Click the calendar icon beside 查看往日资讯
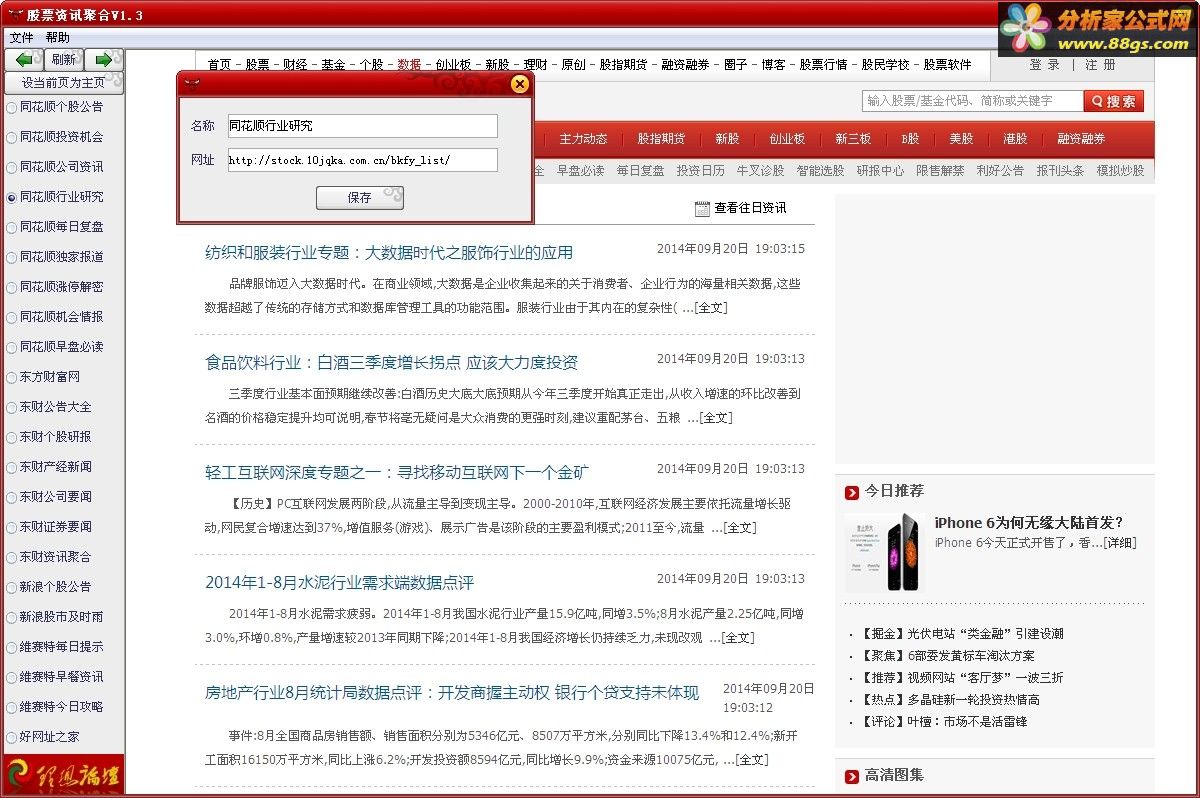This screenshot has height=798, width=1200. (x=702, y=208)
